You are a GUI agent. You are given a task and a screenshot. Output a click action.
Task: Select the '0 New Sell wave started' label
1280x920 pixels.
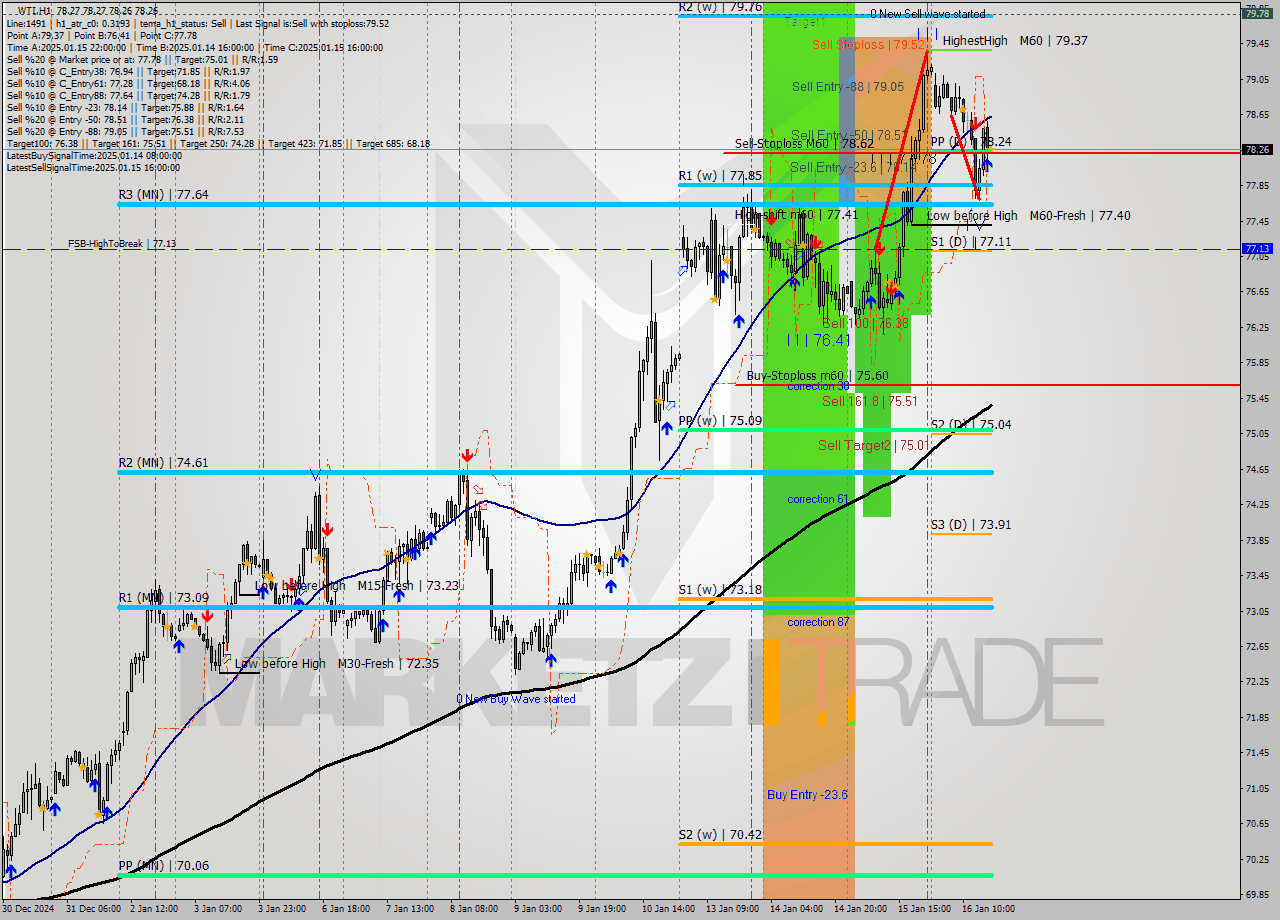point(927,14)
